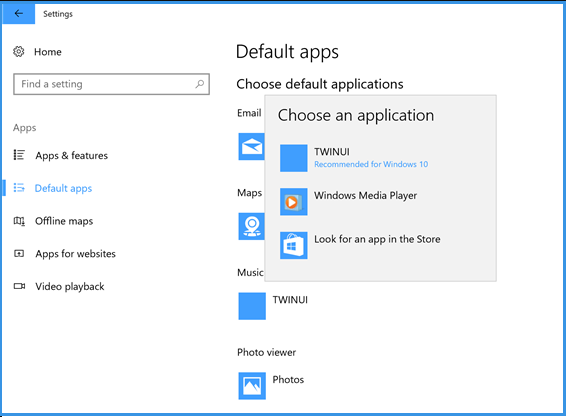This screenshot has width=566, height=417.
Task: Click TWINUI label under Music
Action: point(290,300)
